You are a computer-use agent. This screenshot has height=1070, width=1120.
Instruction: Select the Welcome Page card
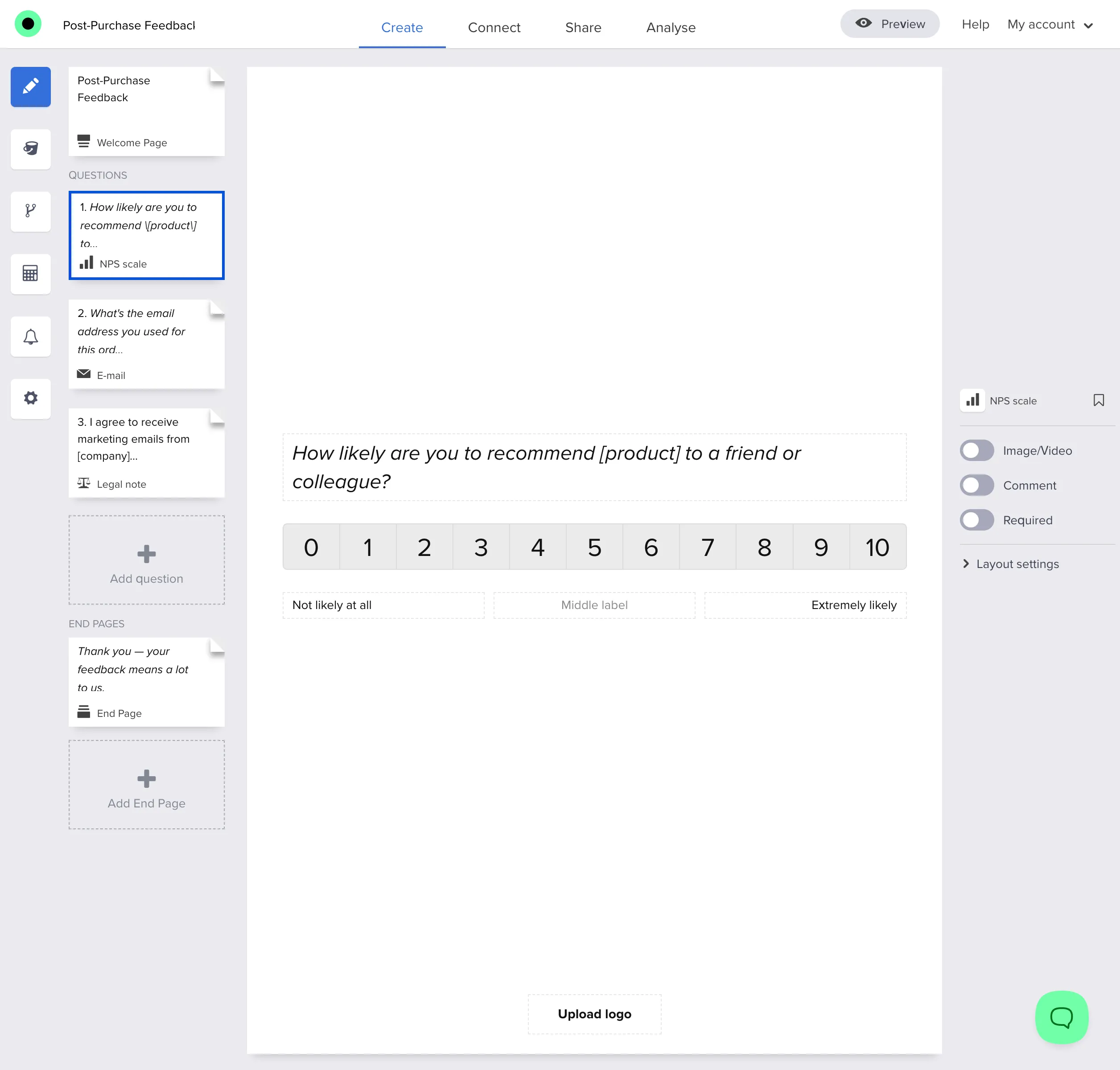[147, 111]
